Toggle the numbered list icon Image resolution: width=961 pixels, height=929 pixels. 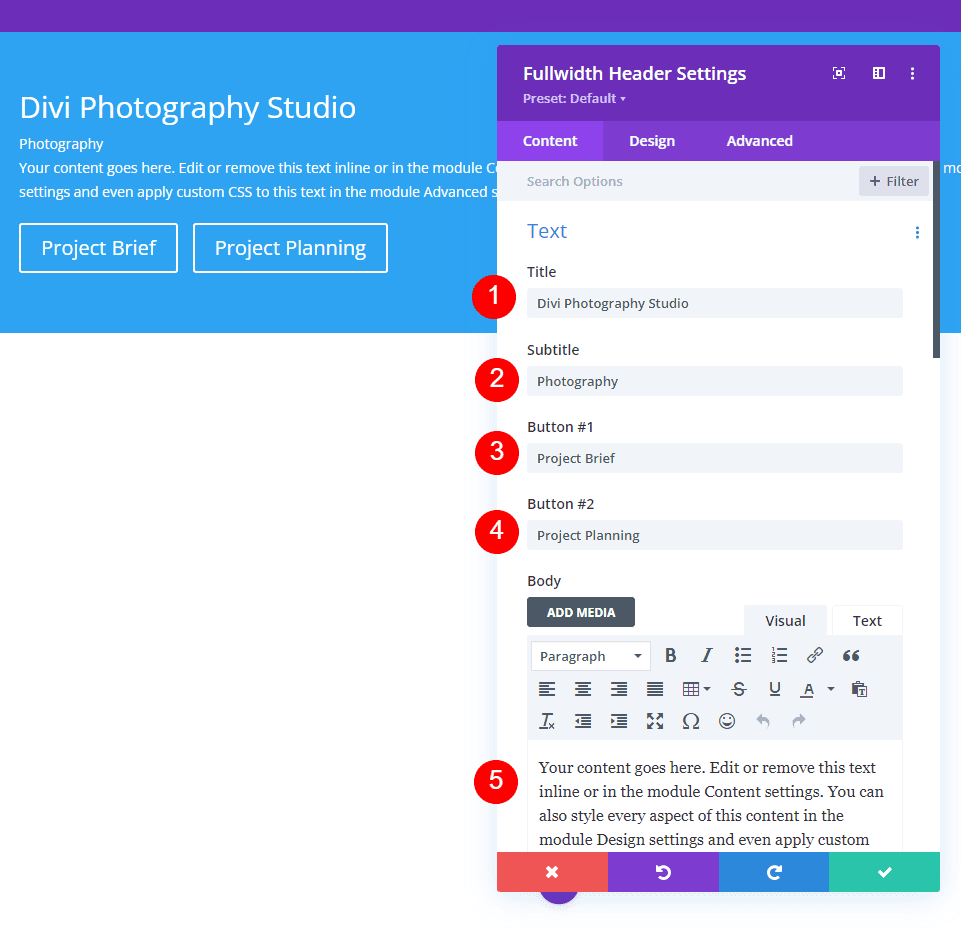click(x=779, y=655)
